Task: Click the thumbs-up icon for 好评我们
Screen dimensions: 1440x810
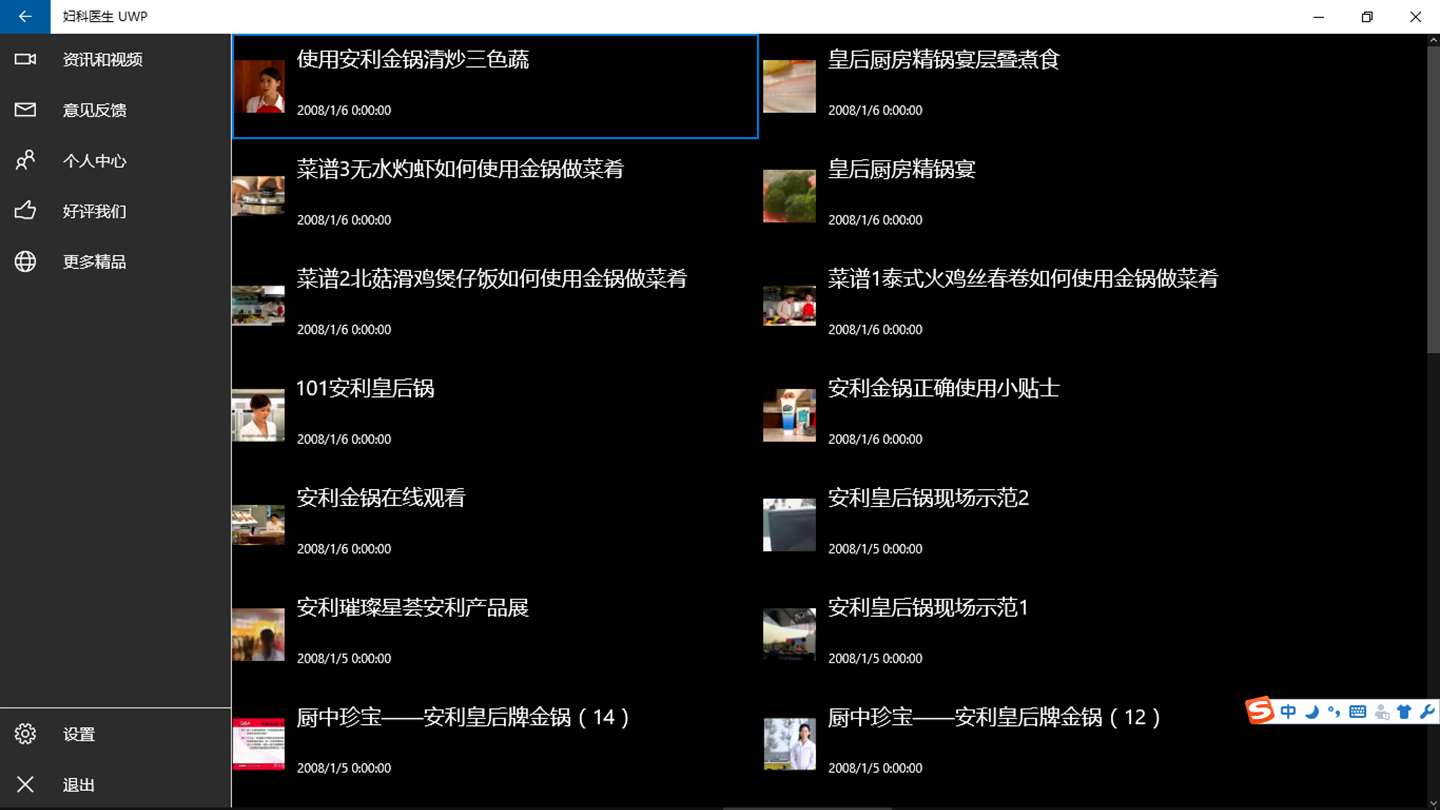Action: point(25,210)
